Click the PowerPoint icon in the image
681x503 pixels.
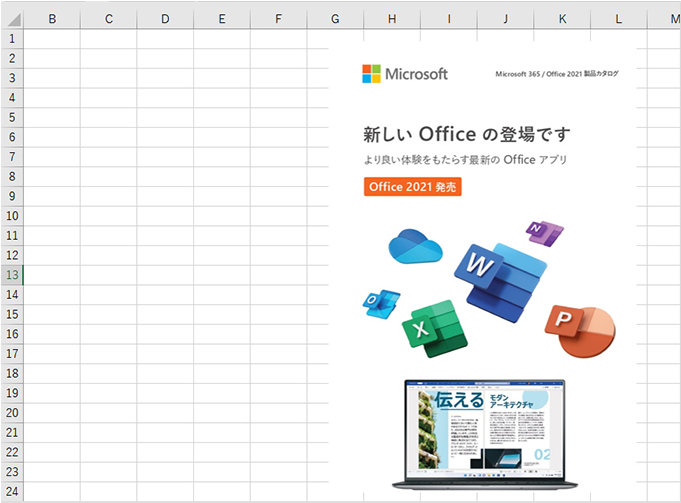pos(580,331)
